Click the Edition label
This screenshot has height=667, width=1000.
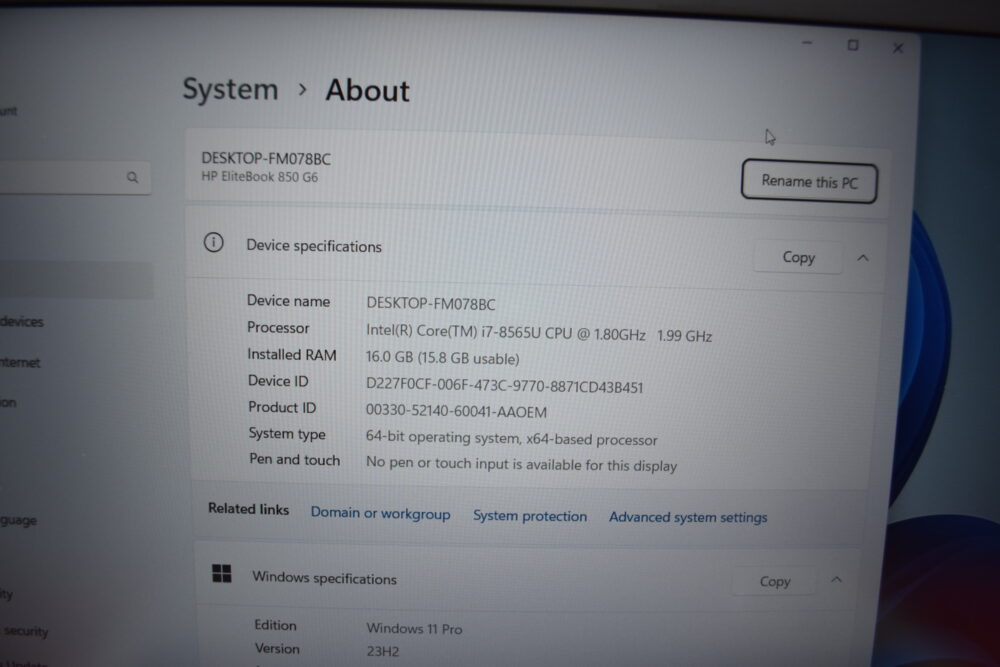pyautogui.click(x=275, y=625)
